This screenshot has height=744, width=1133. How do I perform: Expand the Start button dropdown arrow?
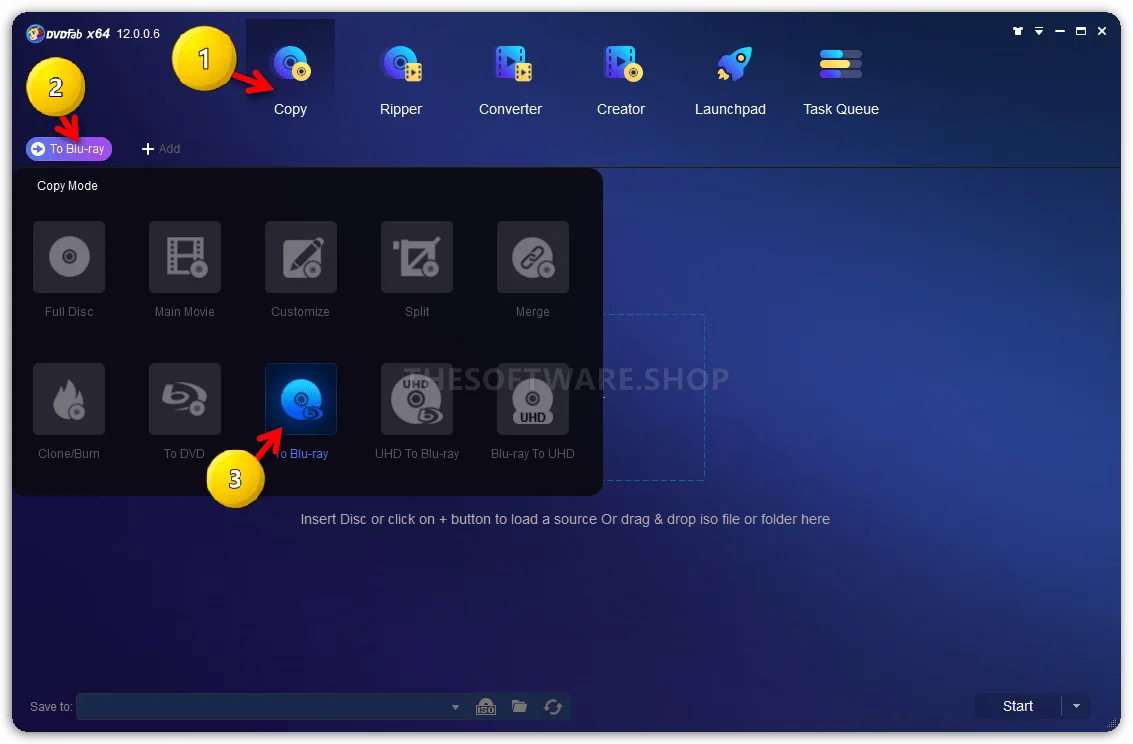coord(1077,706)
